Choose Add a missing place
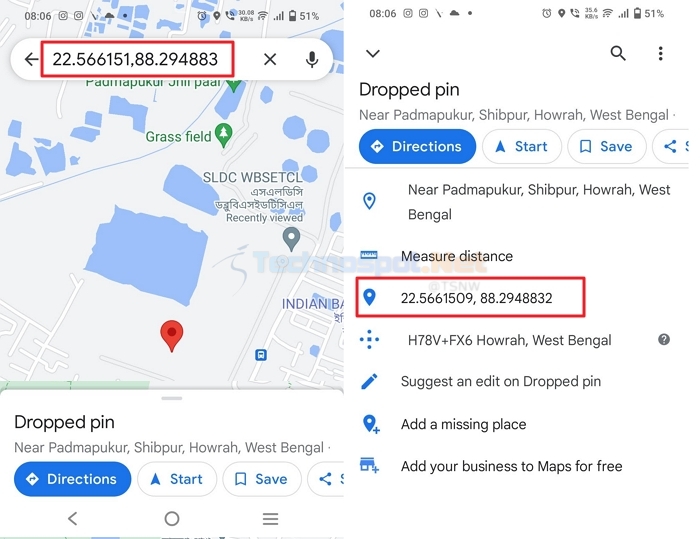The width and height of the screenshot is (700, 539). tap(463, 424)
